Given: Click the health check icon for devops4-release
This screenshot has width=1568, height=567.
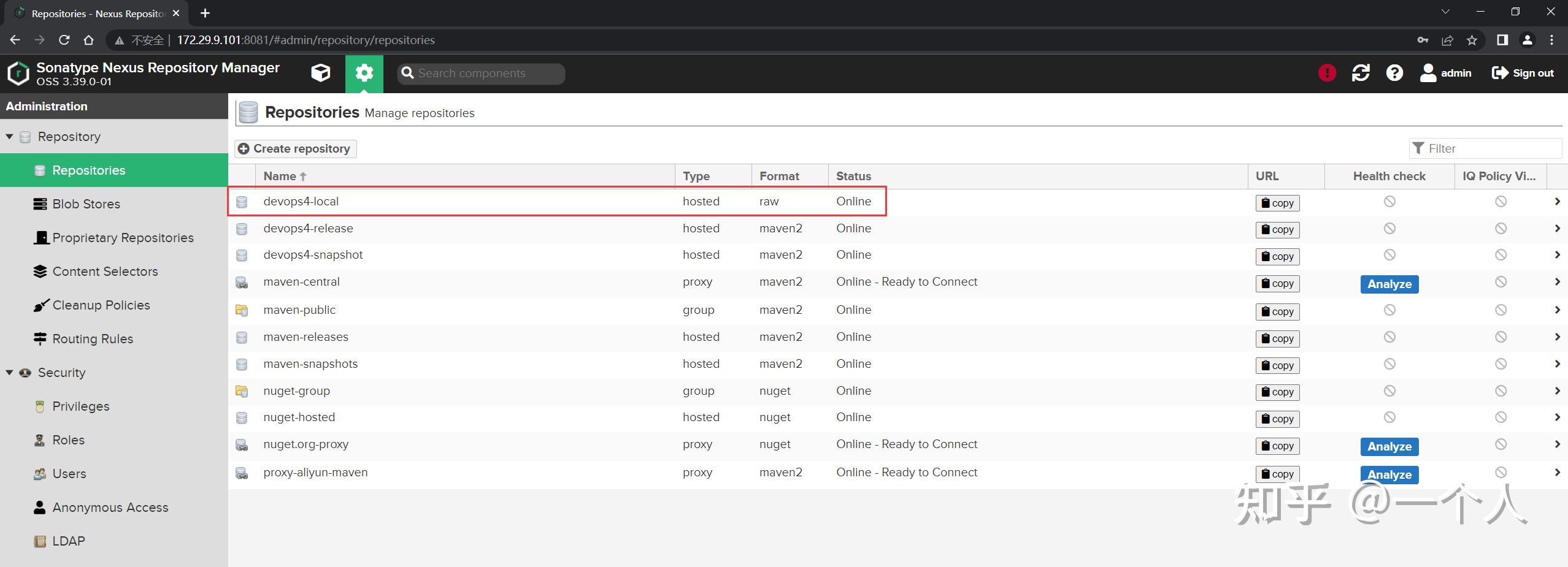Looking at the screenshot, I should 1389,229.
